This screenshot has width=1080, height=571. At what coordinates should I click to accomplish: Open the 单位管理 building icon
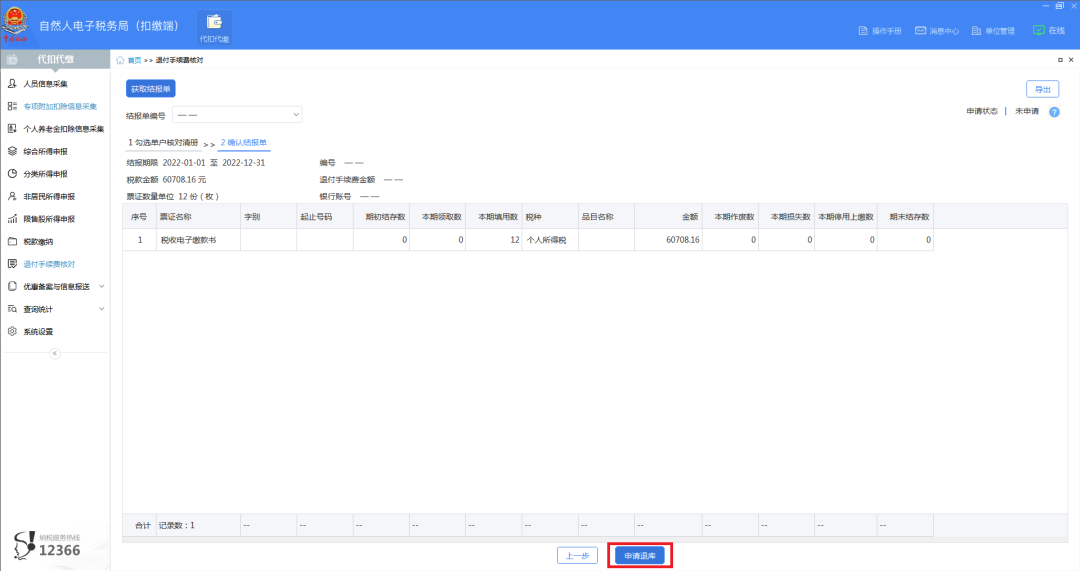(x=976, y=31)
